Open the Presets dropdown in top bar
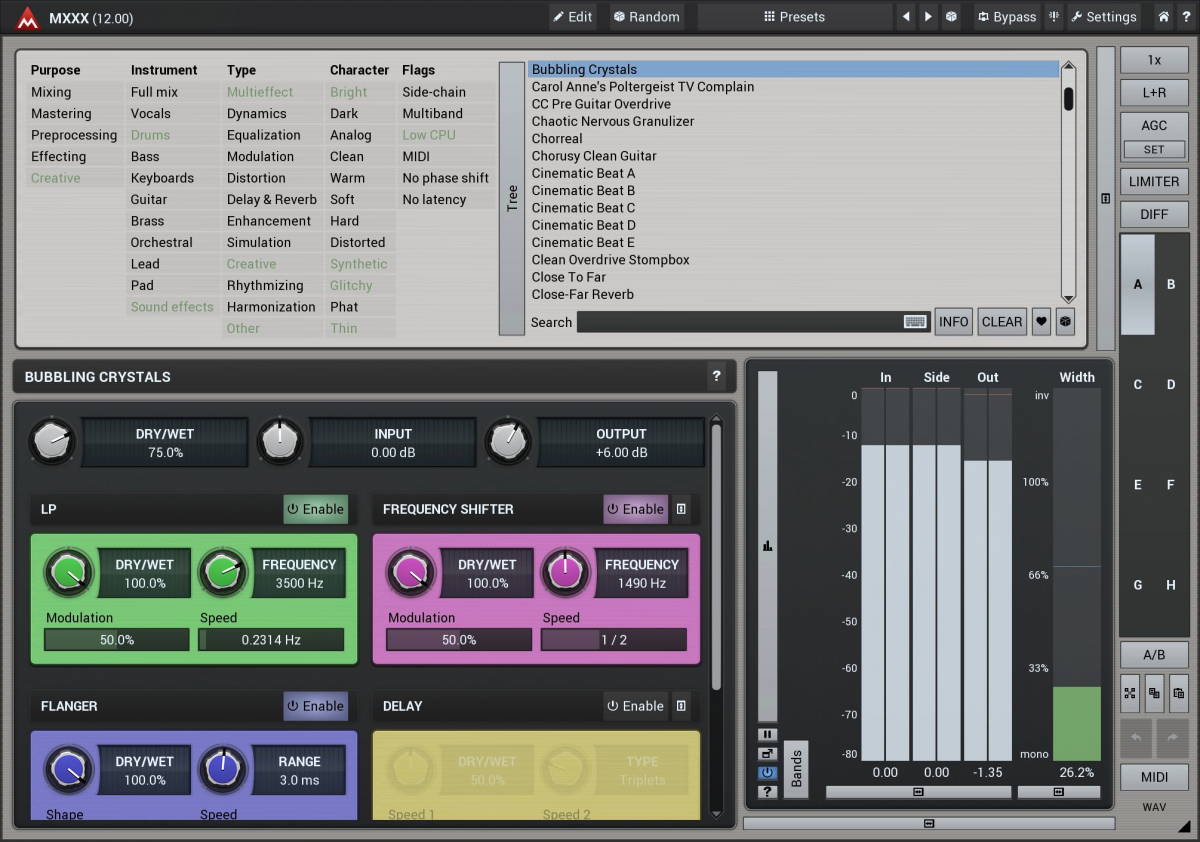The image size is (1200, 842). [794, 17]
